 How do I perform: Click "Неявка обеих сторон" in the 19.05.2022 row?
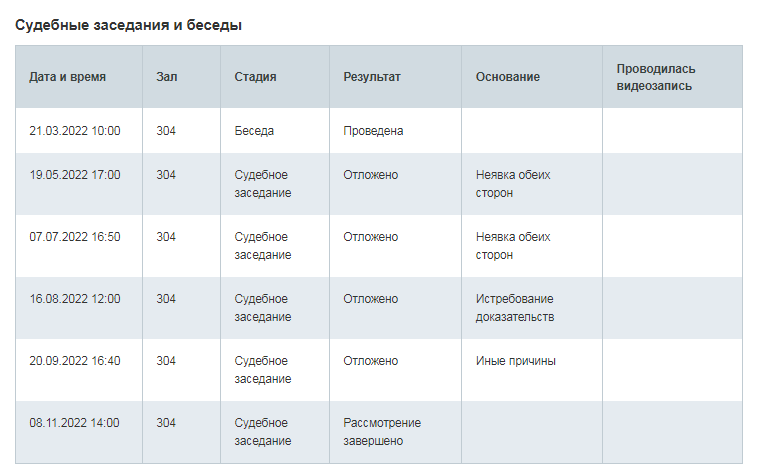[x=513, y=184]
